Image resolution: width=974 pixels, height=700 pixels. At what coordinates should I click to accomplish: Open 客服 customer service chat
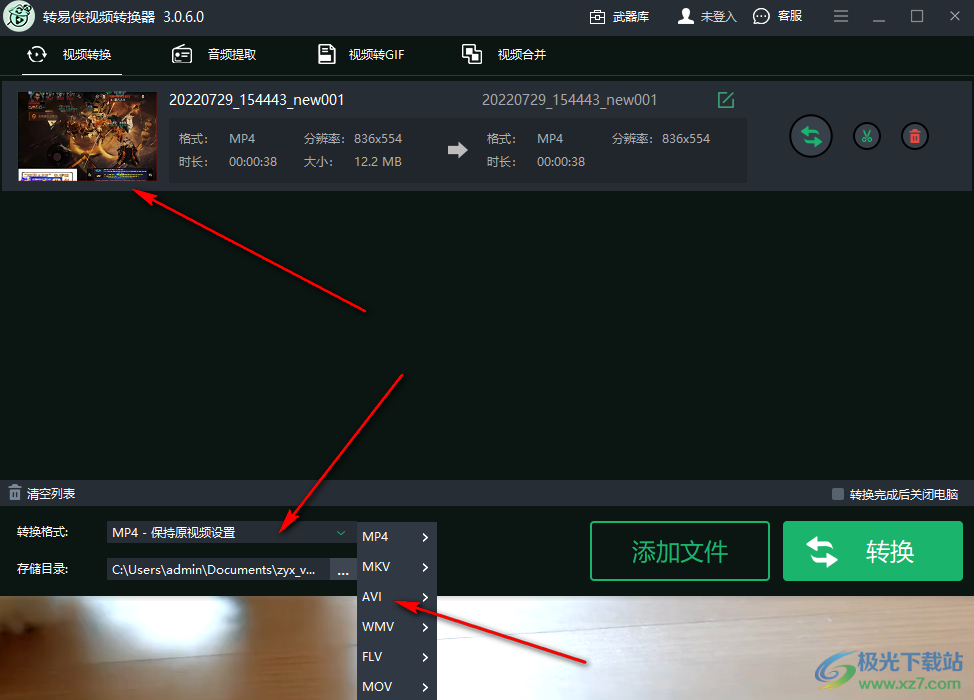tap(777, 16)
